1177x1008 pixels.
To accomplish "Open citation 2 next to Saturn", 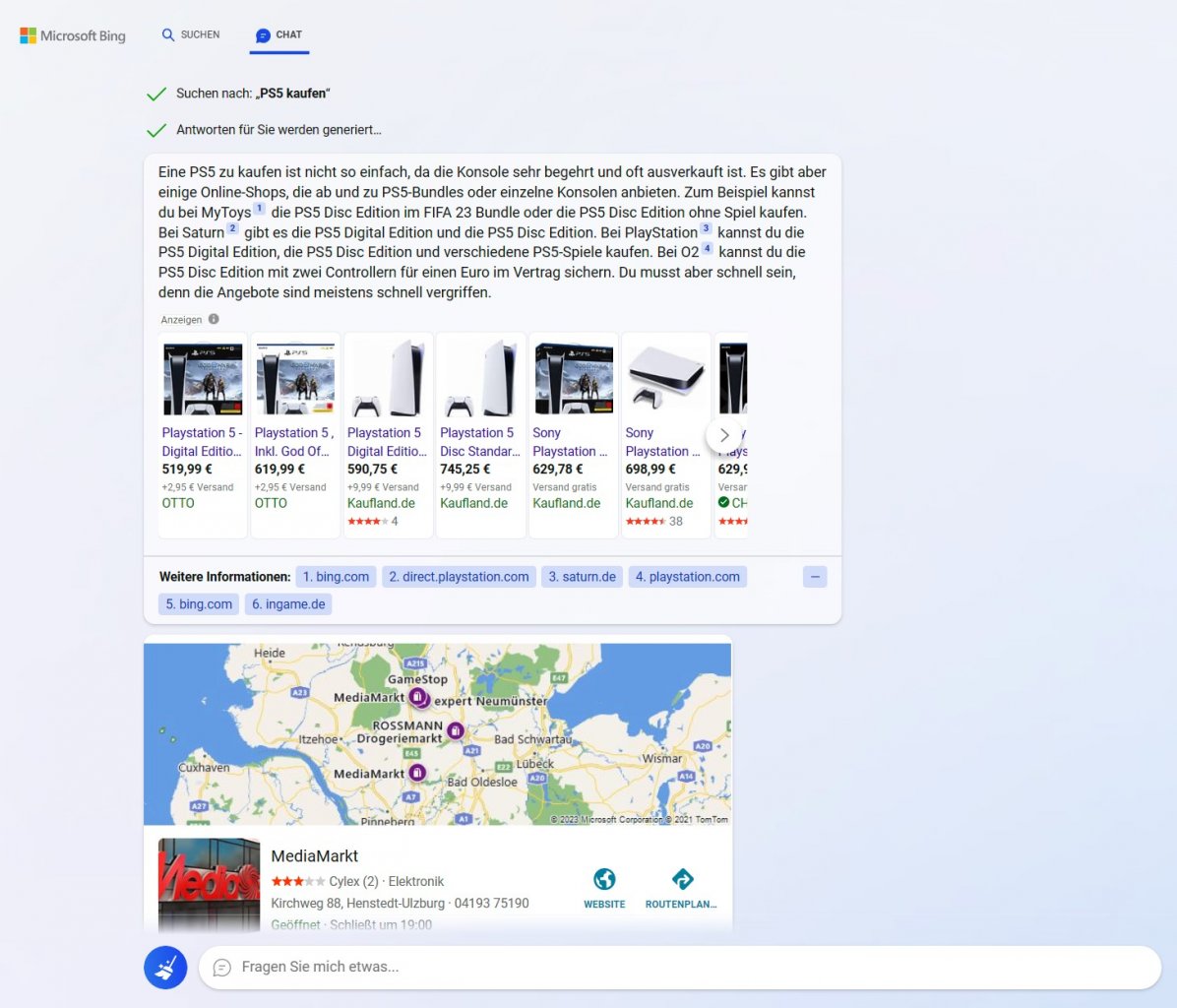I will [x=232, y=228].
